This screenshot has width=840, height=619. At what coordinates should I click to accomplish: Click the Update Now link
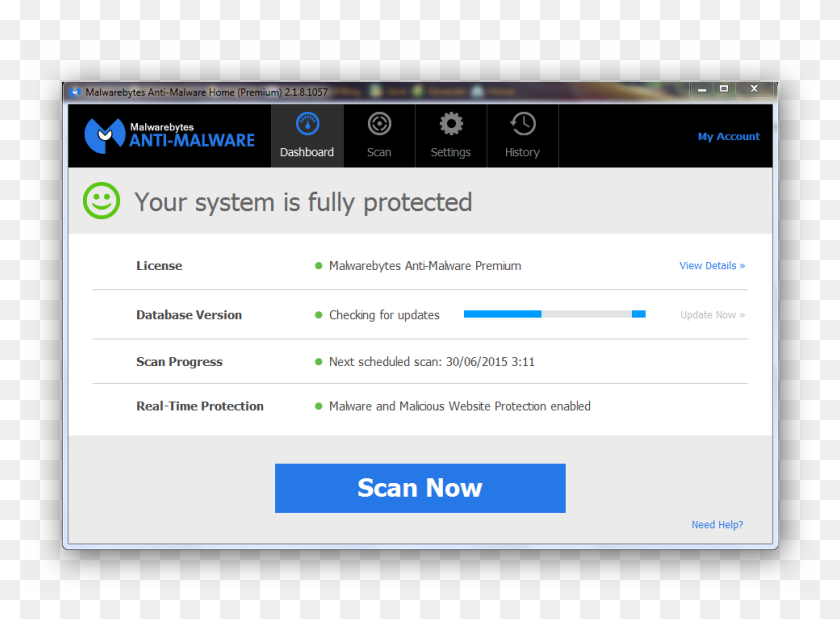[712, 315]
